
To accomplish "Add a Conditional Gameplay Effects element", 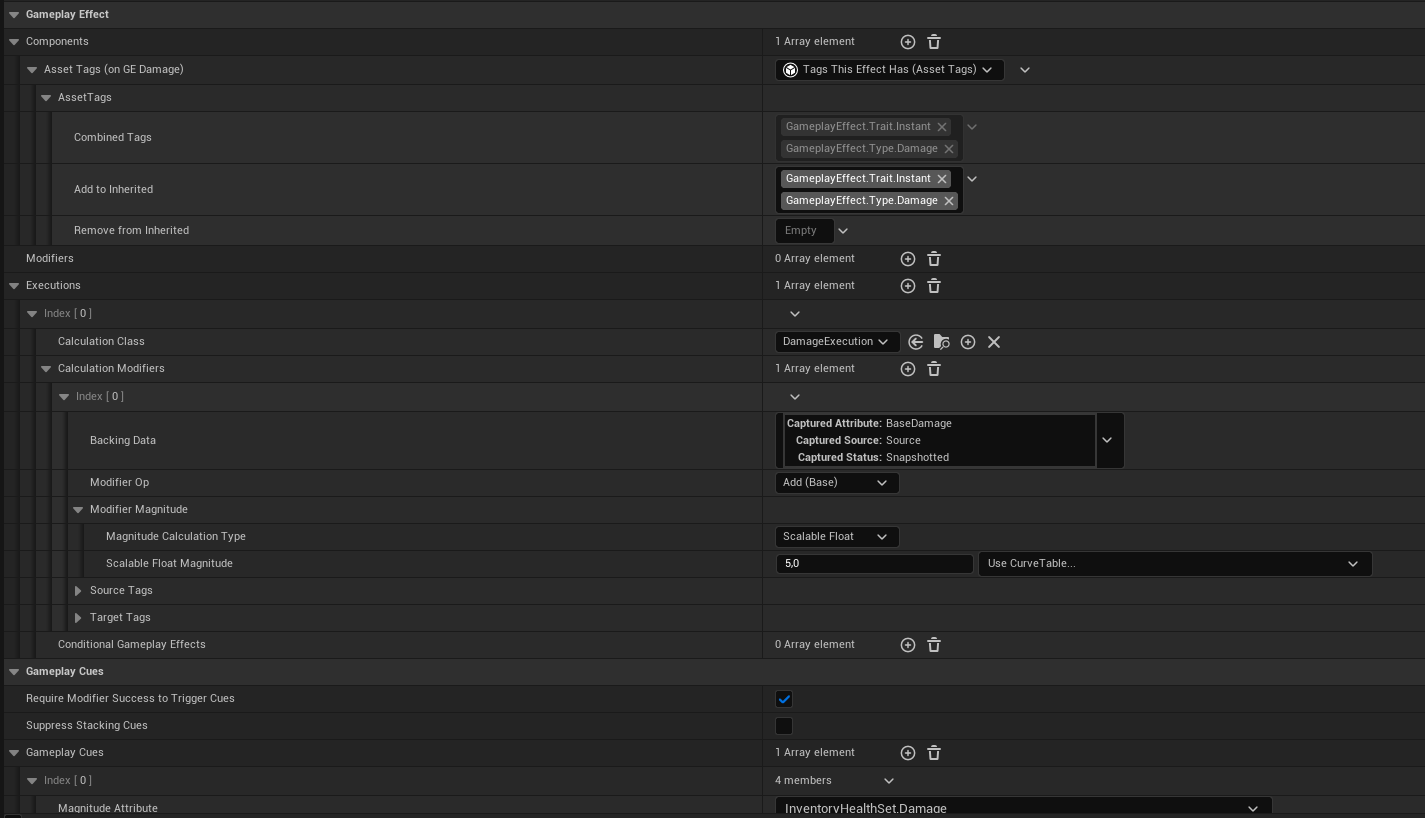I will (907, 645).
